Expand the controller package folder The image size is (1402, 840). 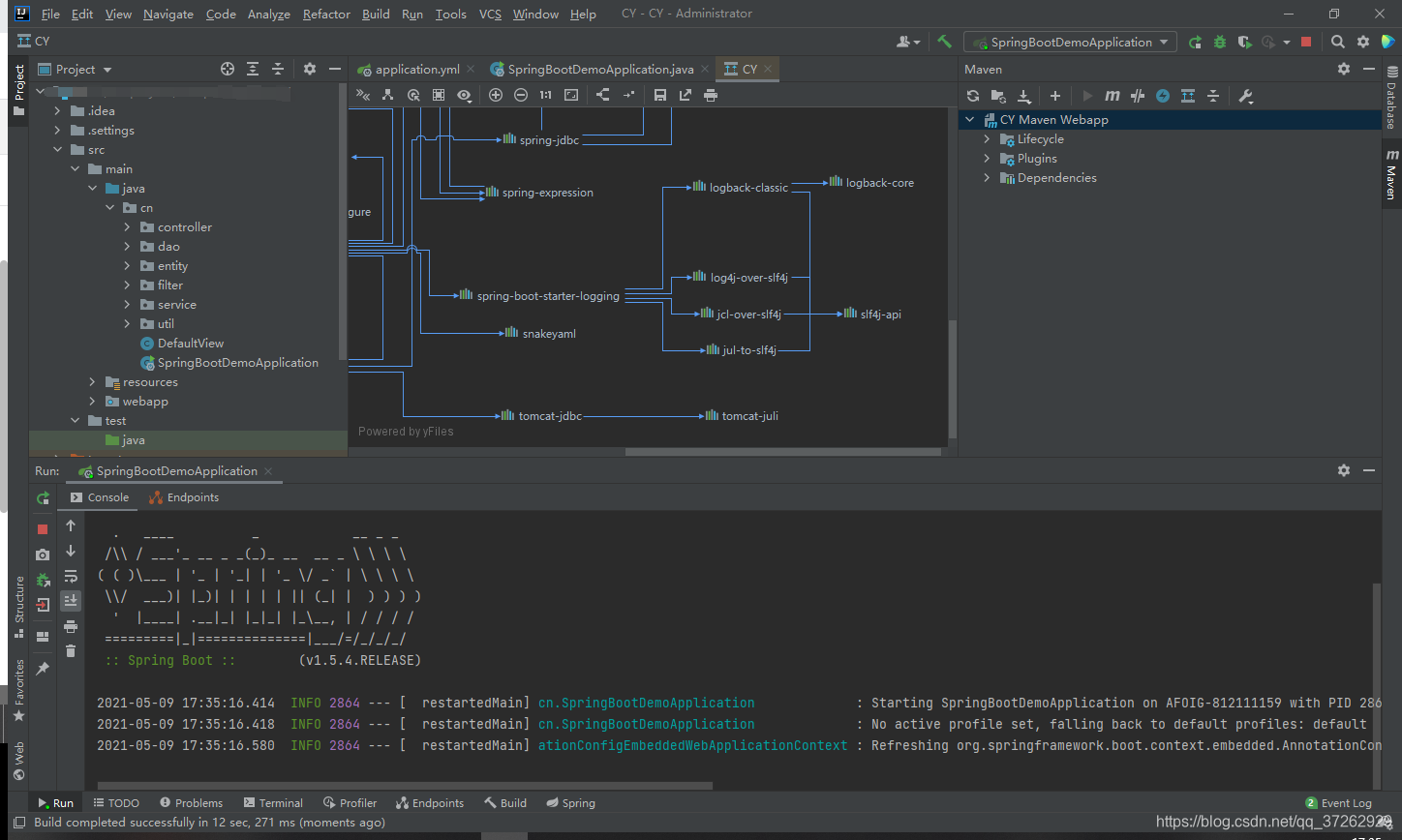(127, 227)
